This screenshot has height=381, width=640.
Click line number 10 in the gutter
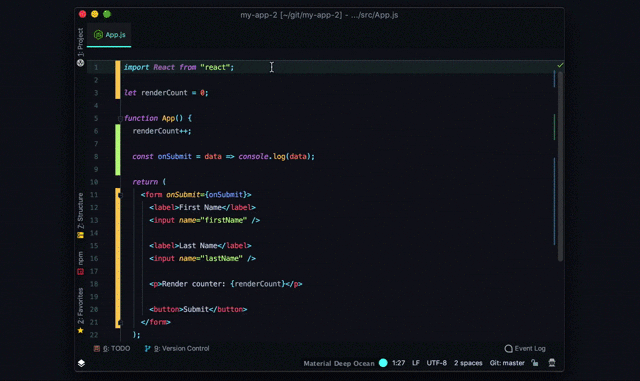pos(94,182)
